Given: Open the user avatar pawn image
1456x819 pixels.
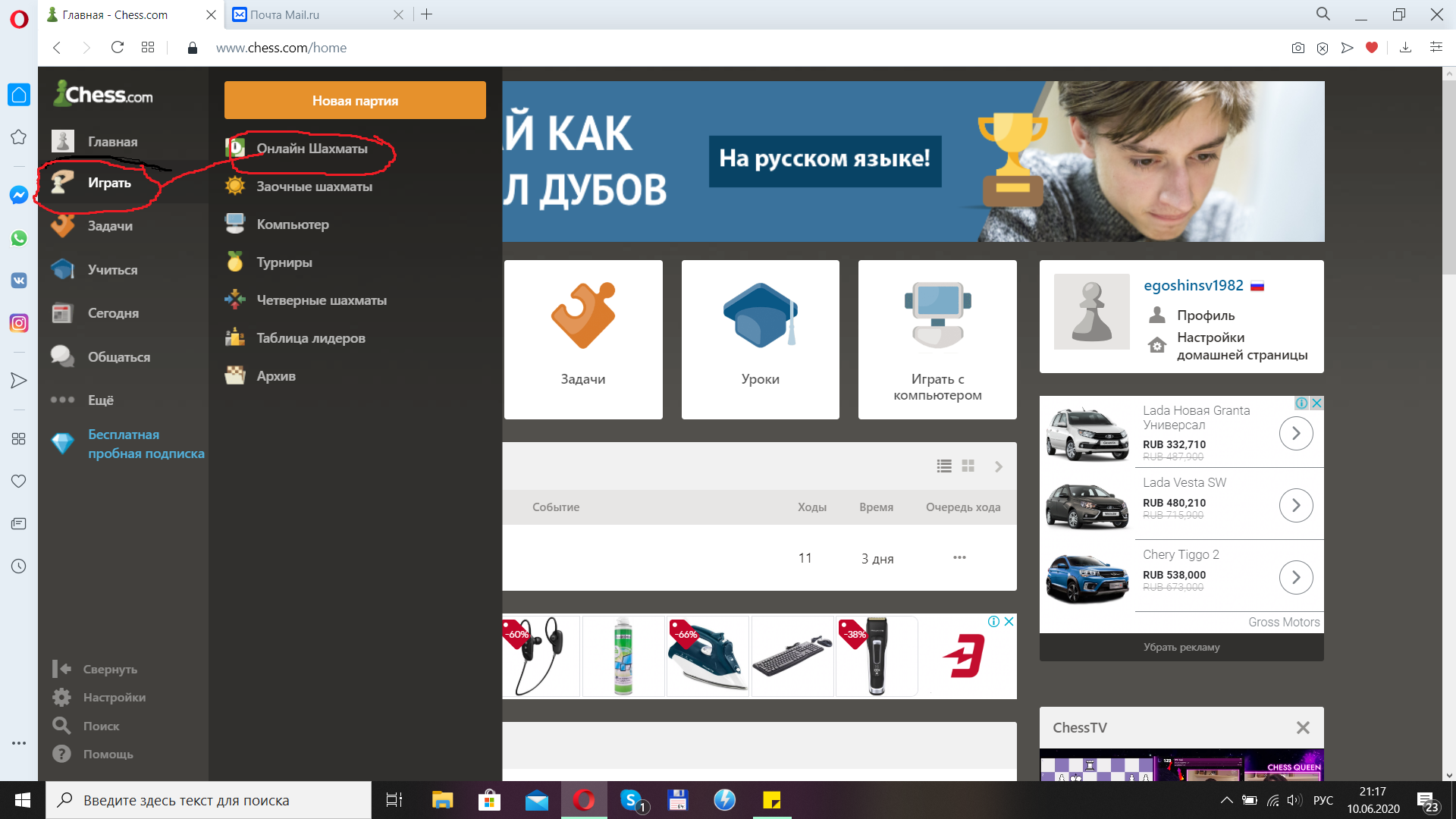Looking at the screenshot, I should [1092, 312].
